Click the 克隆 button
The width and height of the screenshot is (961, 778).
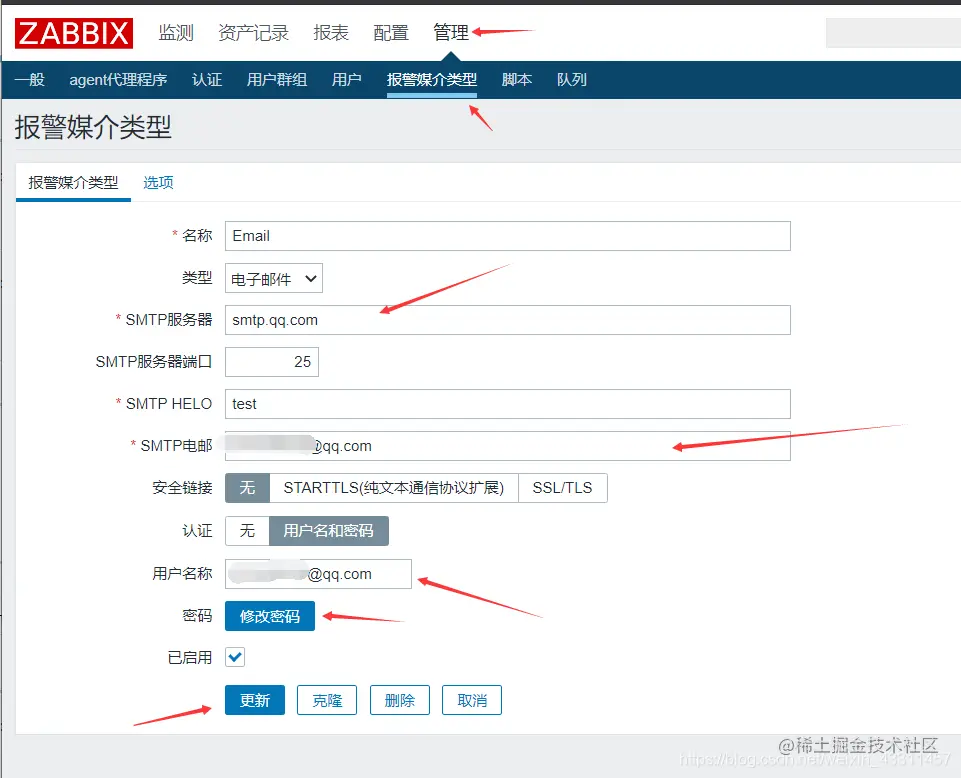click(327, 700)
